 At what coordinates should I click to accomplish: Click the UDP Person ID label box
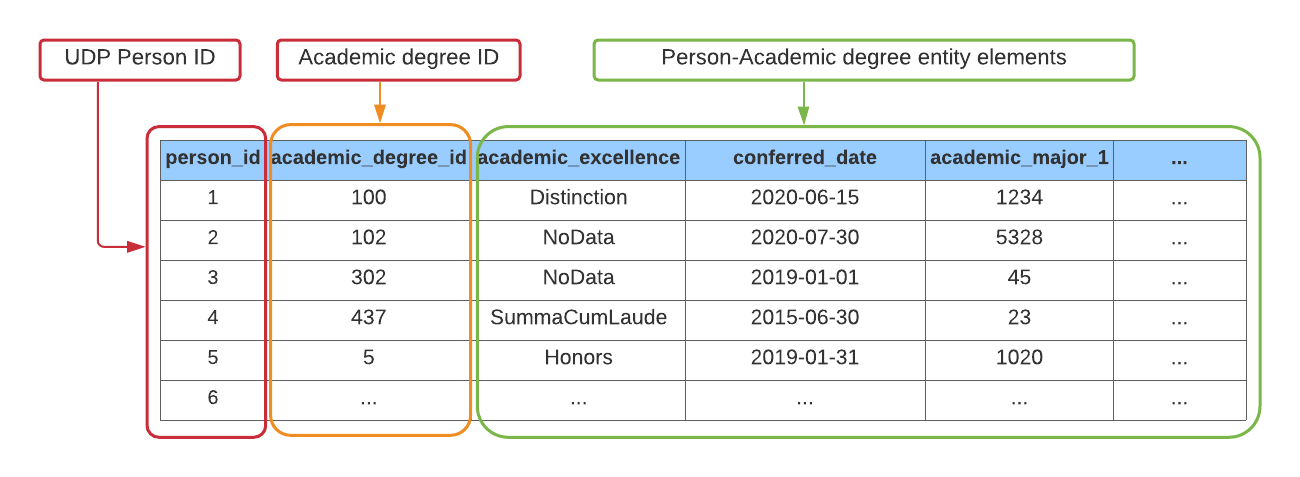click(140, 59)
